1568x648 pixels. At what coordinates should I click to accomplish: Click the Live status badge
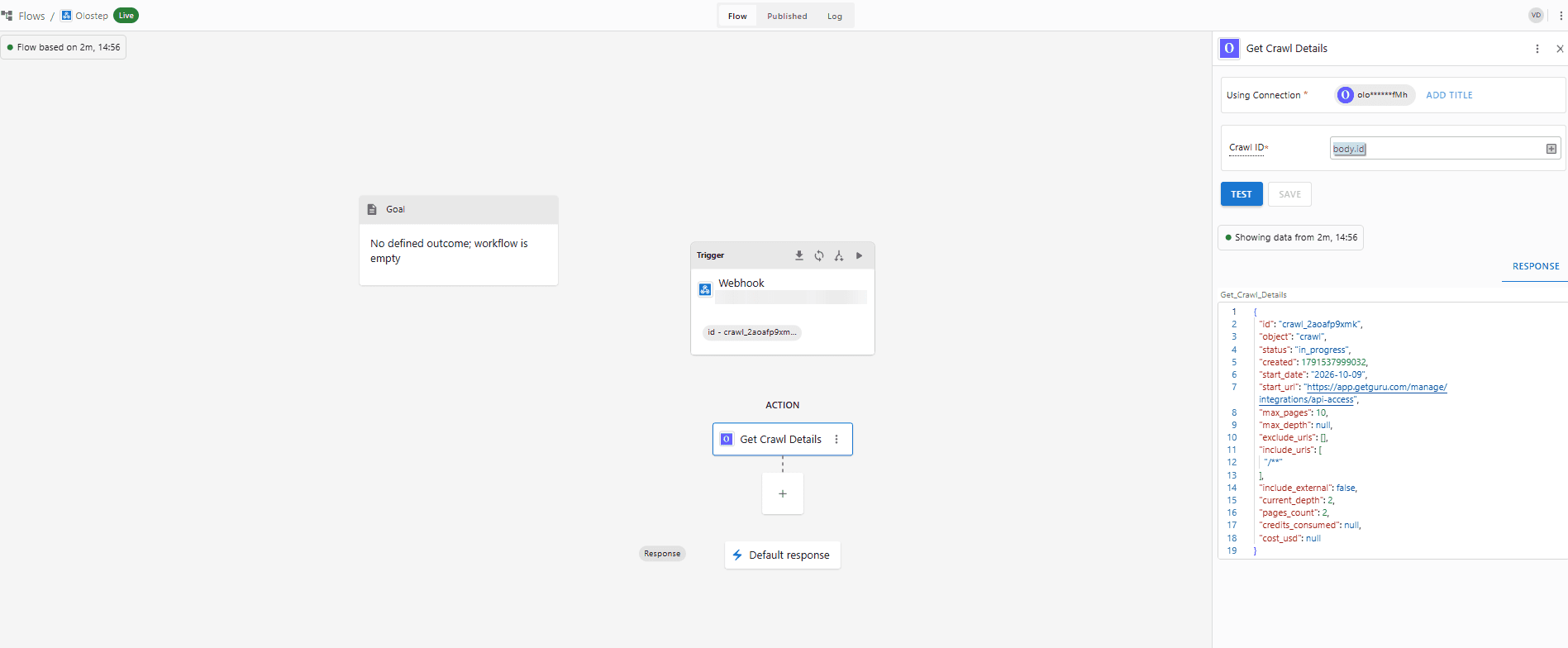coord(126,16)
